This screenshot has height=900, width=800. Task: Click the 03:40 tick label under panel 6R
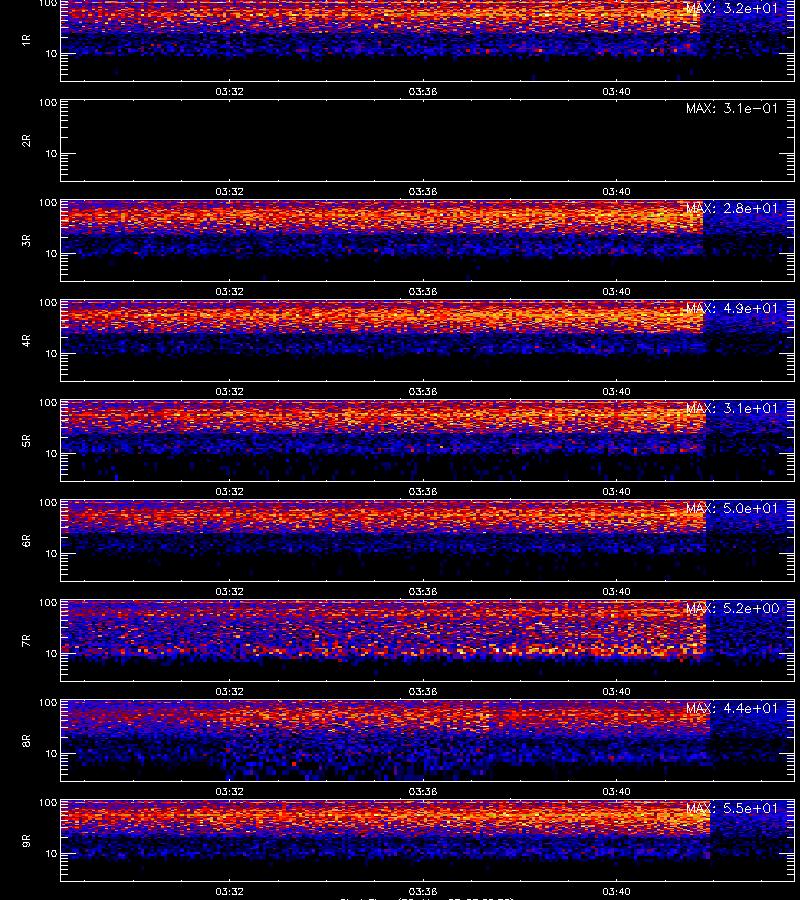(x=616, y=591)
